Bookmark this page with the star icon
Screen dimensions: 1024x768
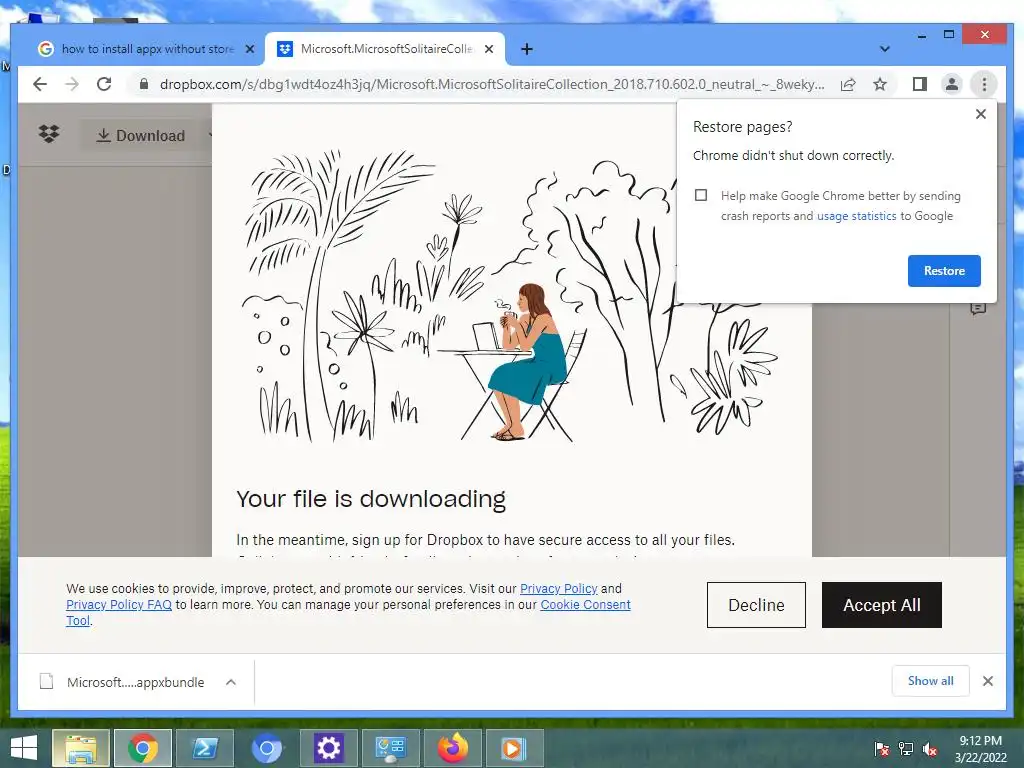(880, 84)
